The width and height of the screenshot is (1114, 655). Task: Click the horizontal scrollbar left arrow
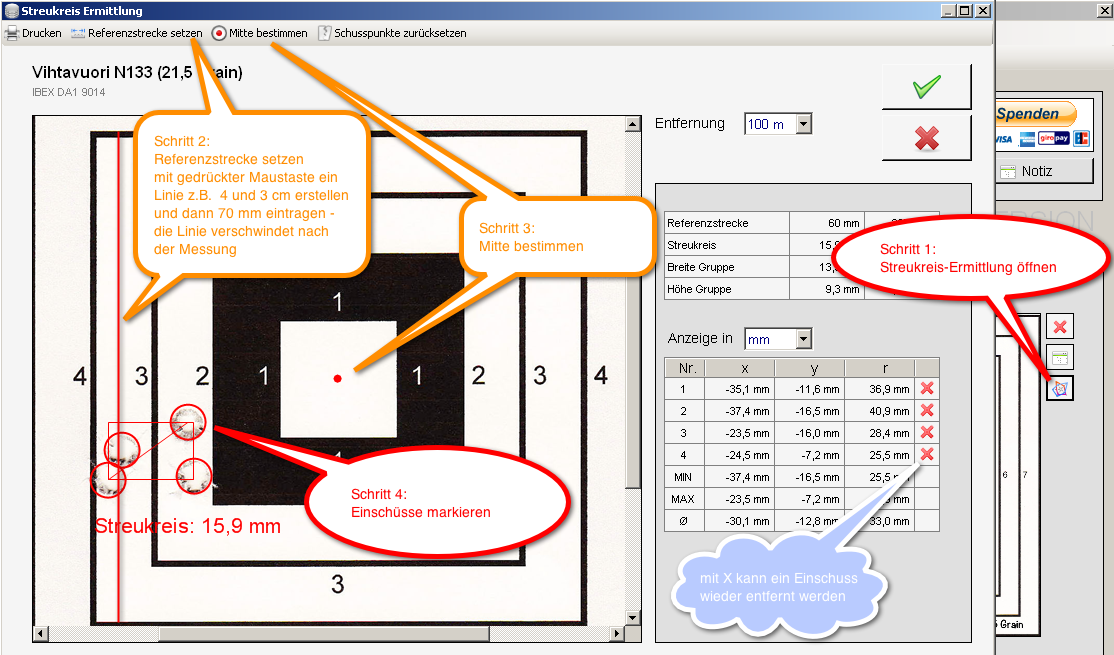pos(40,633)
